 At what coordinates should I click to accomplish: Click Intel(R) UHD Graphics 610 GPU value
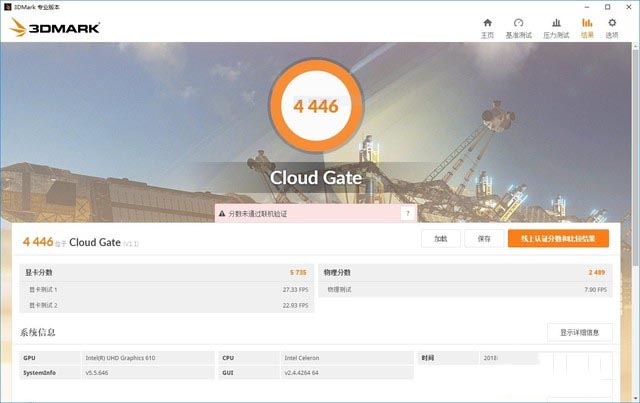pyautogui.click(x=120, y=358)
